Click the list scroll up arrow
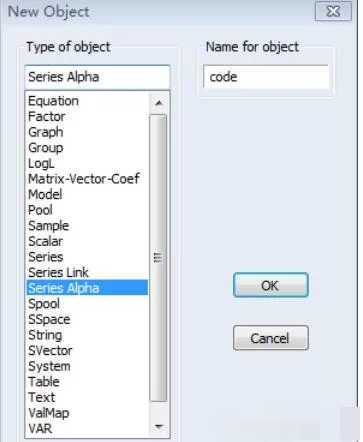 pyautogui.click(x=159, y=103)
